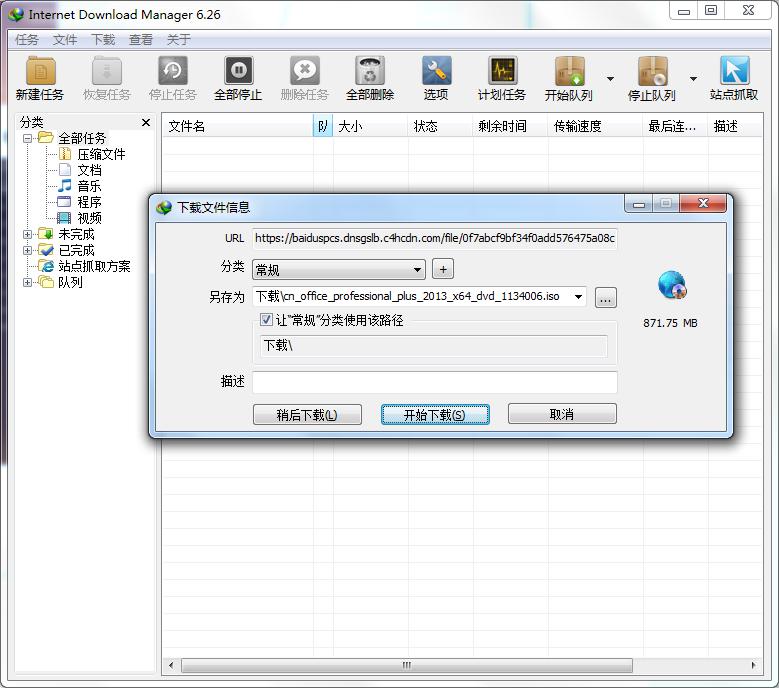Collapse the 全部任务 tree node
This screenshot has height=688, width=779.
click(27, 138)
